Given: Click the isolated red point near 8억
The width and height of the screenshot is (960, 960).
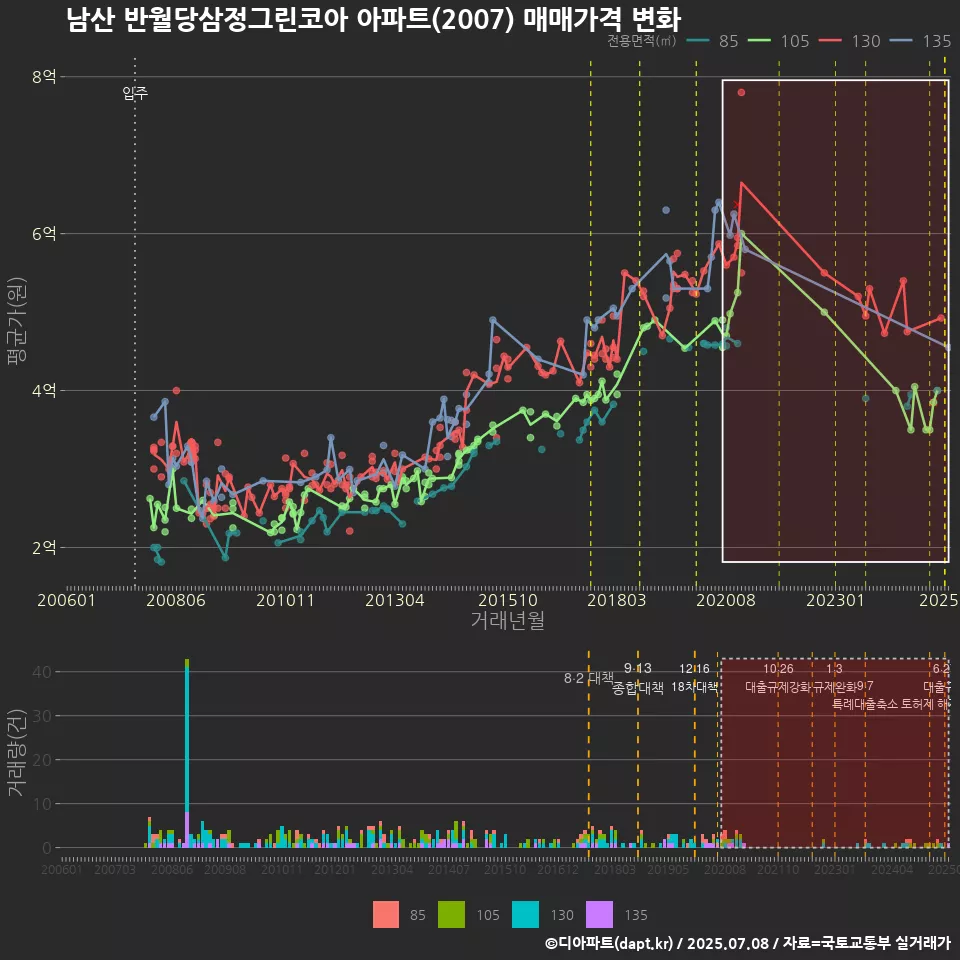Looking at the screenshot, I should pos(741,92).
